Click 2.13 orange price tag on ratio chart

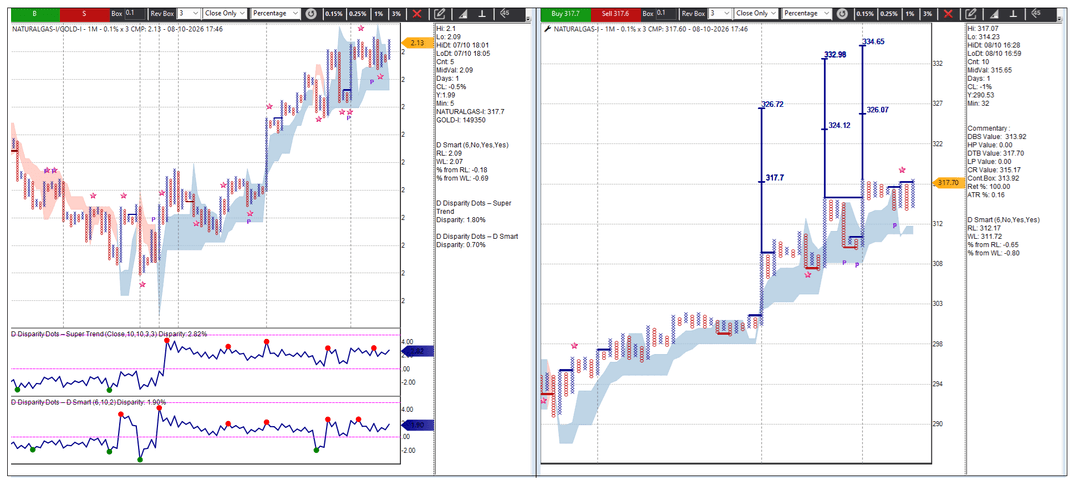(416, 43)
